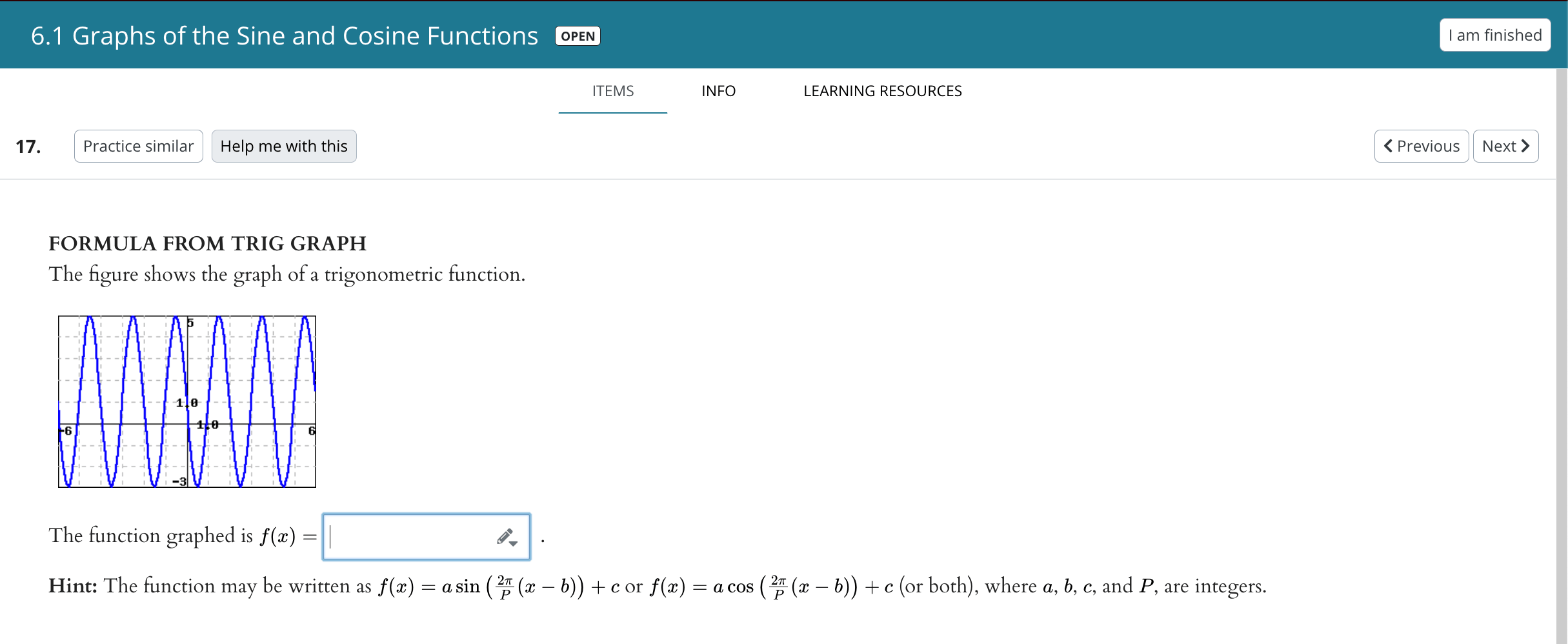
Task: Switch to the ITEMS tab
Action: click(x=613, y=91)
